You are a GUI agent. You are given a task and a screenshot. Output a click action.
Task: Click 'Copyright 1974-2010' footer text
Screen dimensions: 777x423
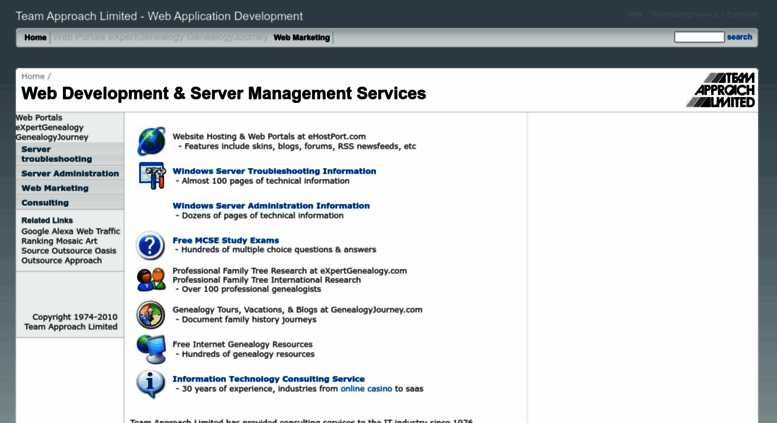75,317
